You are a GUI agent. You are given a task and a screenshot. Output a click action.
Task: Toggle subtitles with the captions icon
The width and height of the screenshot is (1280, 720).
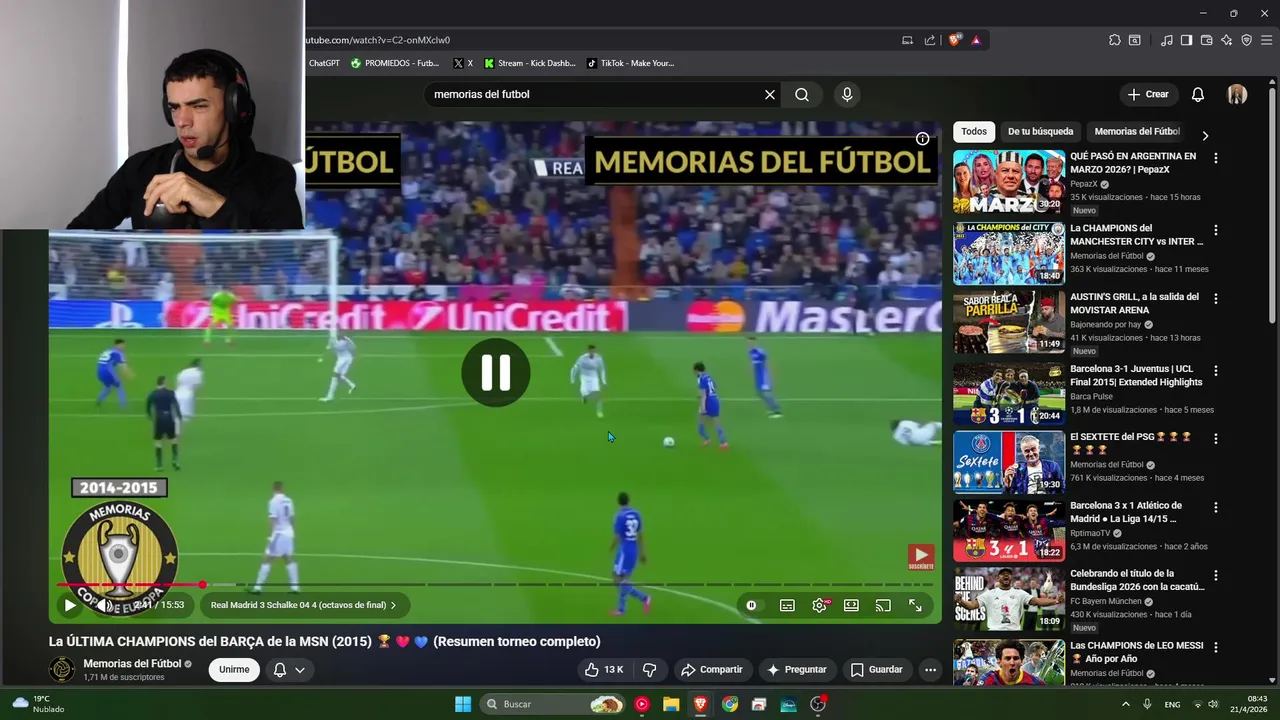point(787,605)
